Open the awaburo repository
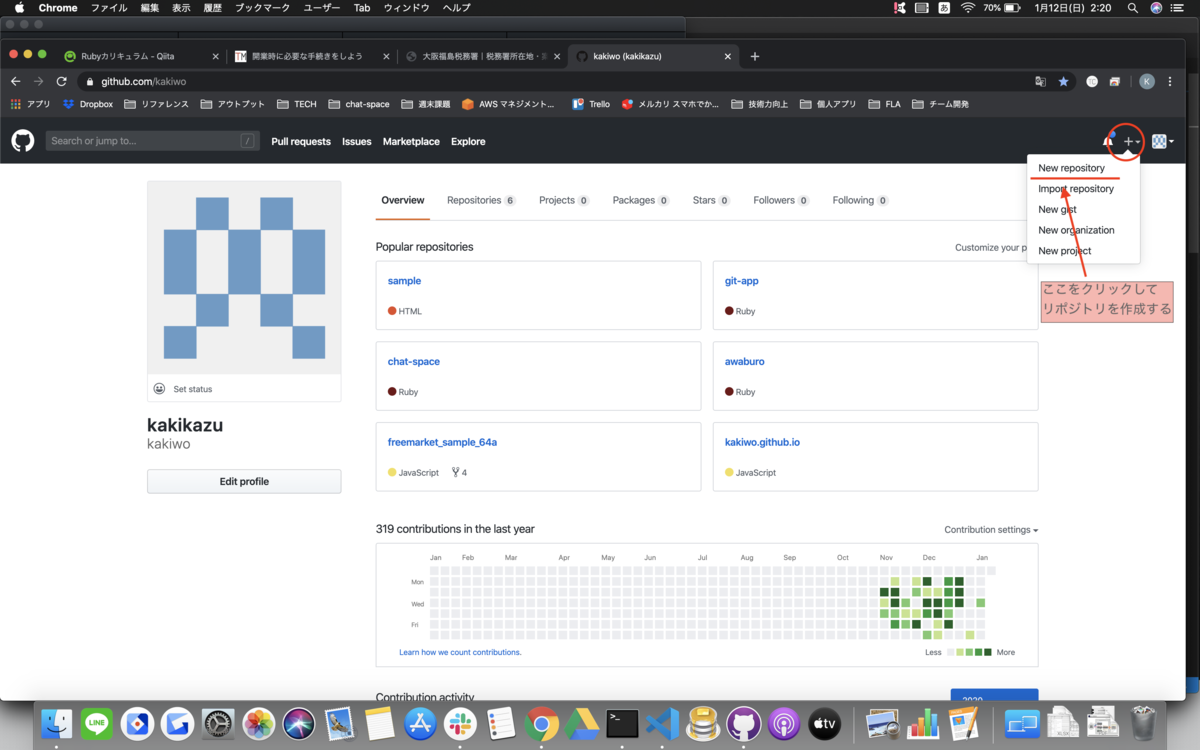1200x750 pixels. pyautogui.click(x=745, y=361)
